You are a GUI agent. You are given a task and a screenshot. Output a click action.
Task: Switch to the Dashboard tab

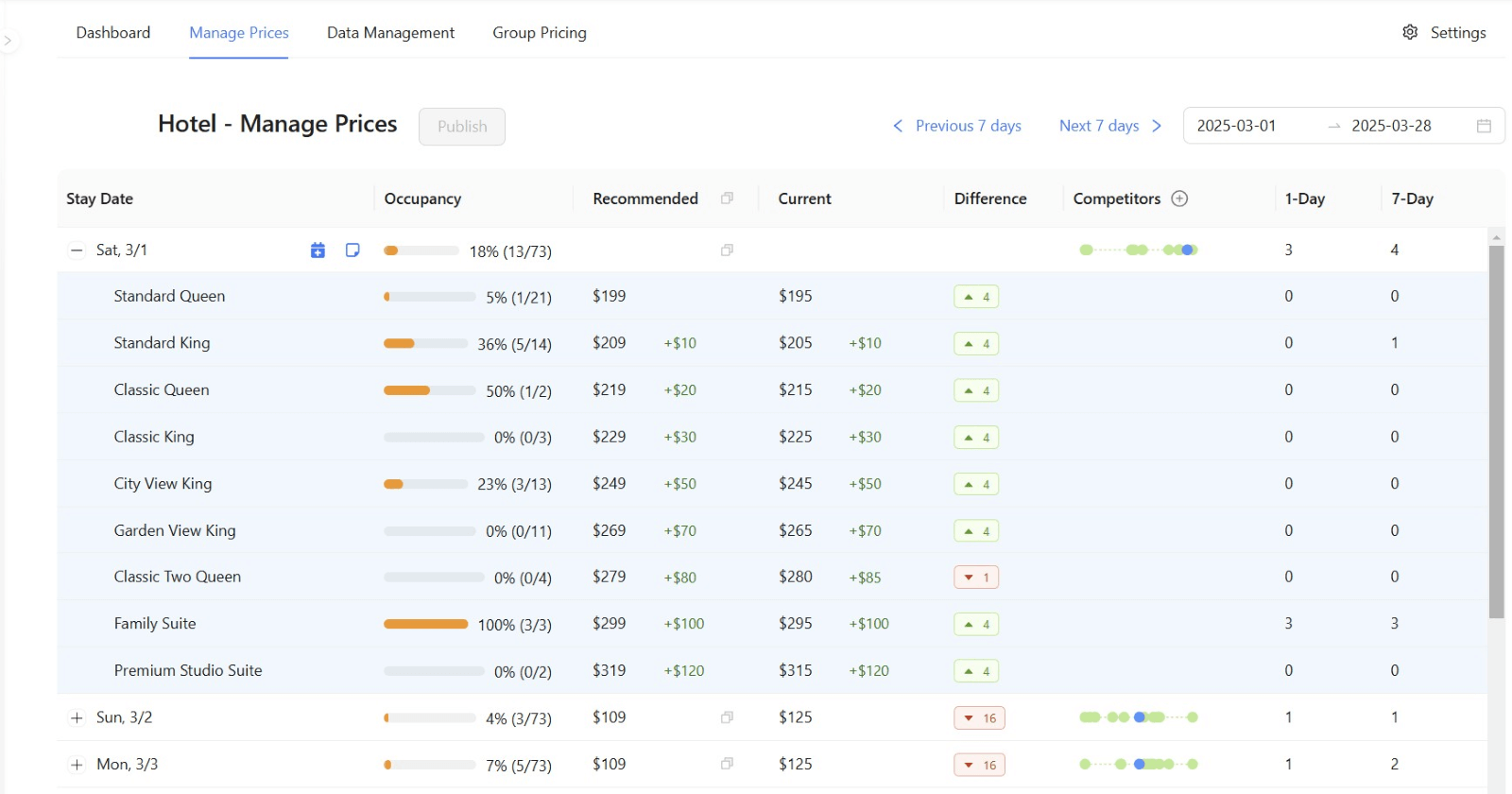pyautogui.click(x=113, y=33)
